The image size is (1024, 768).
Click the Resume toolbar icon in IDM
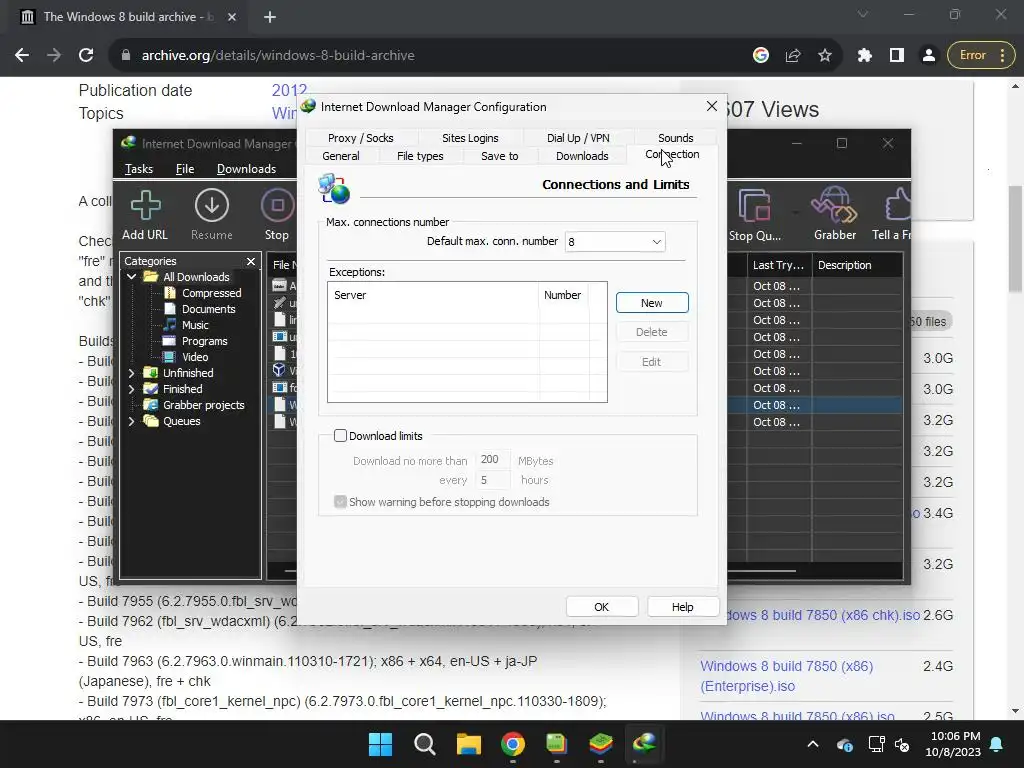tap(212, 216)
